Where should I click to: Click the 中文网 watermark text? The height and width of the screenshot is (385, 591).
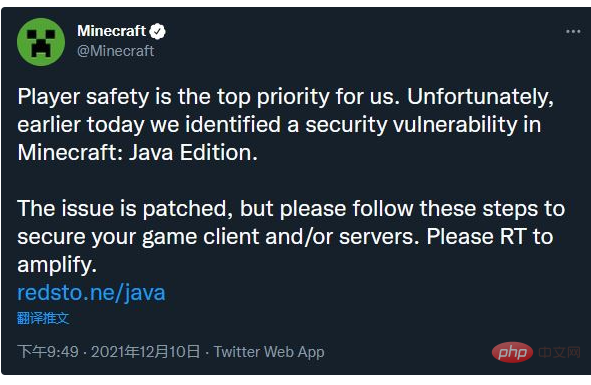(x=559, y=353)
